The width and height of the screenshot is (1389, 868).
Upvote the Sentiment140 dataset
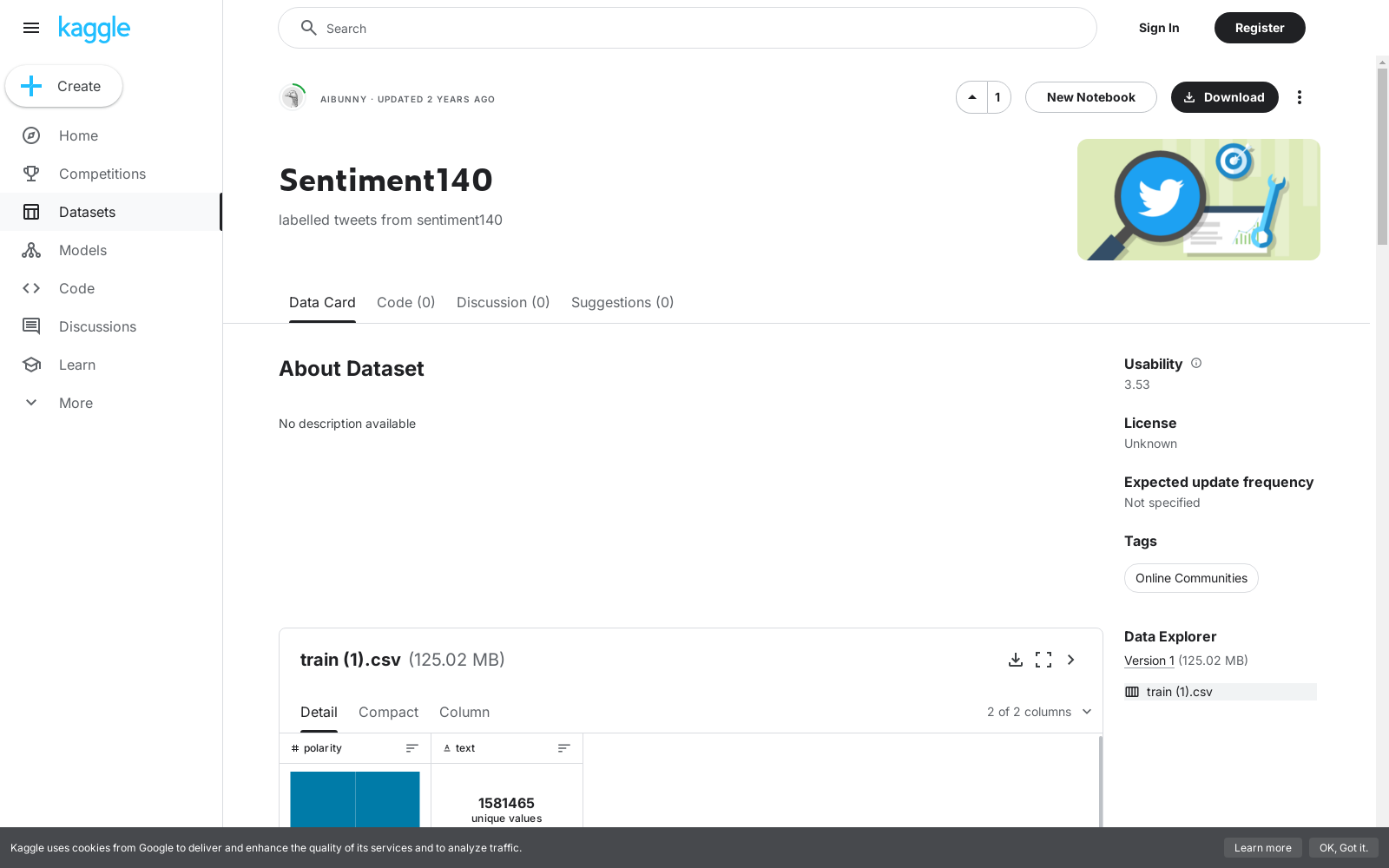click(972, 97)
